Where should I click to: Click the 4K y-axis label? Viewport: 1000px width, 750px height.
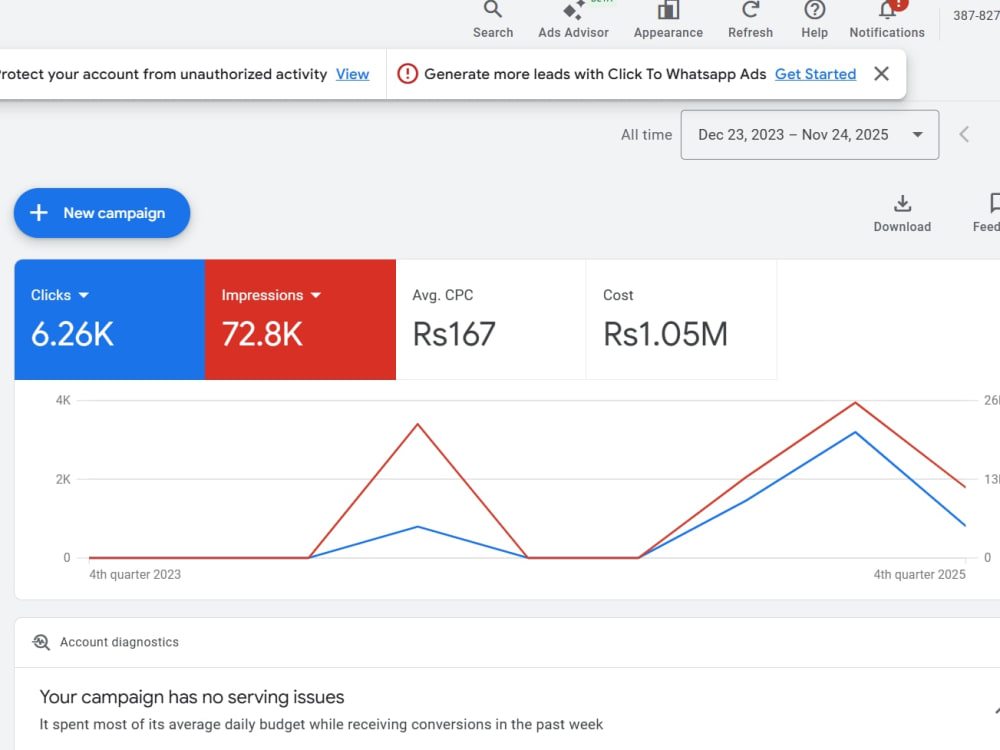pyautogui.click(x=63, y=400)
